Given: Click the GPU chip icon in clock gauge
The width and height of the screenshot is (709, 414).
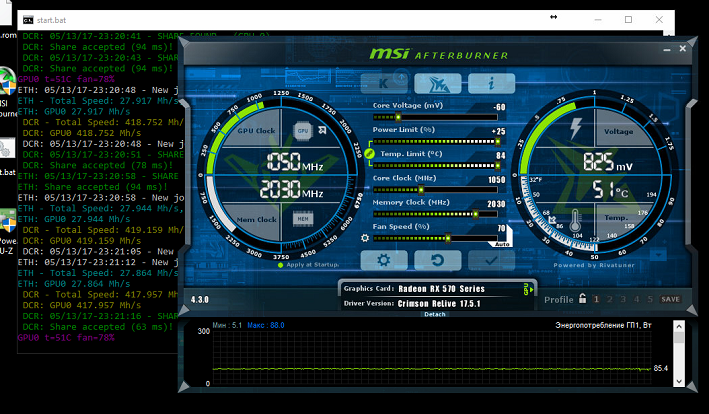Looking at the screenshot, I should pyautogui.click(x=303, y=131).
